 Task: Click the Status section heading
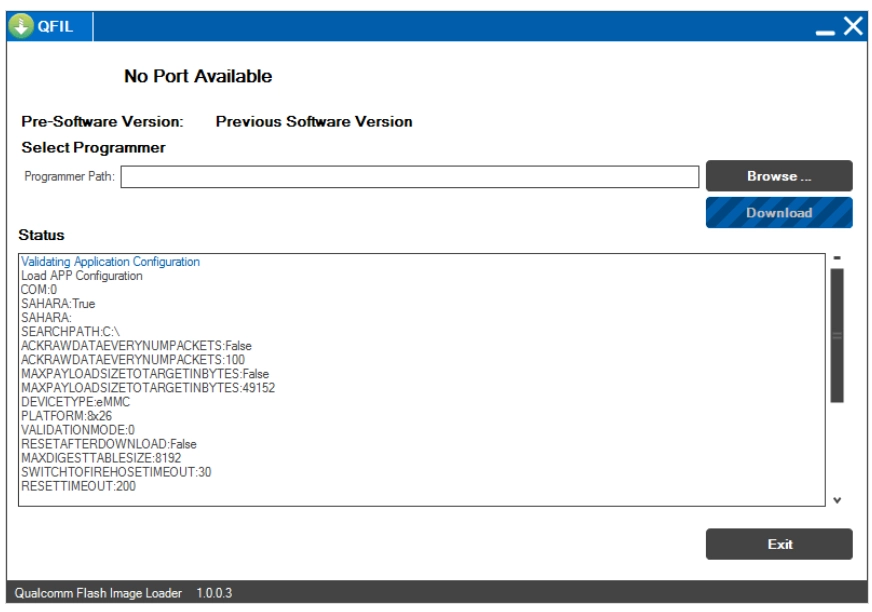pyautogui.click(x=41, y=232)
